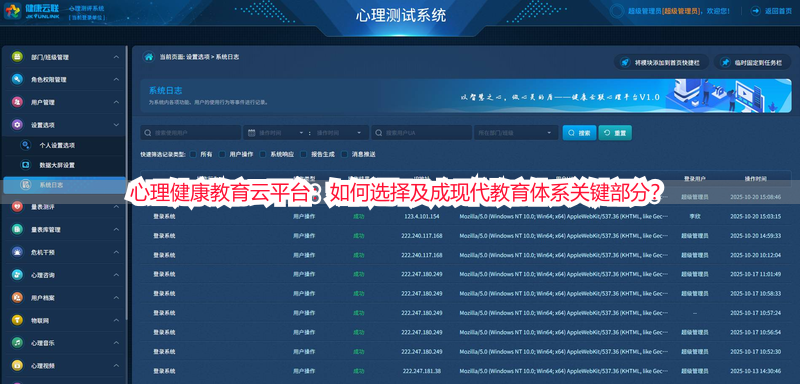Click login user 李欣 cell
The width and height of the screenshot is (800, 384).
point(694,216)
